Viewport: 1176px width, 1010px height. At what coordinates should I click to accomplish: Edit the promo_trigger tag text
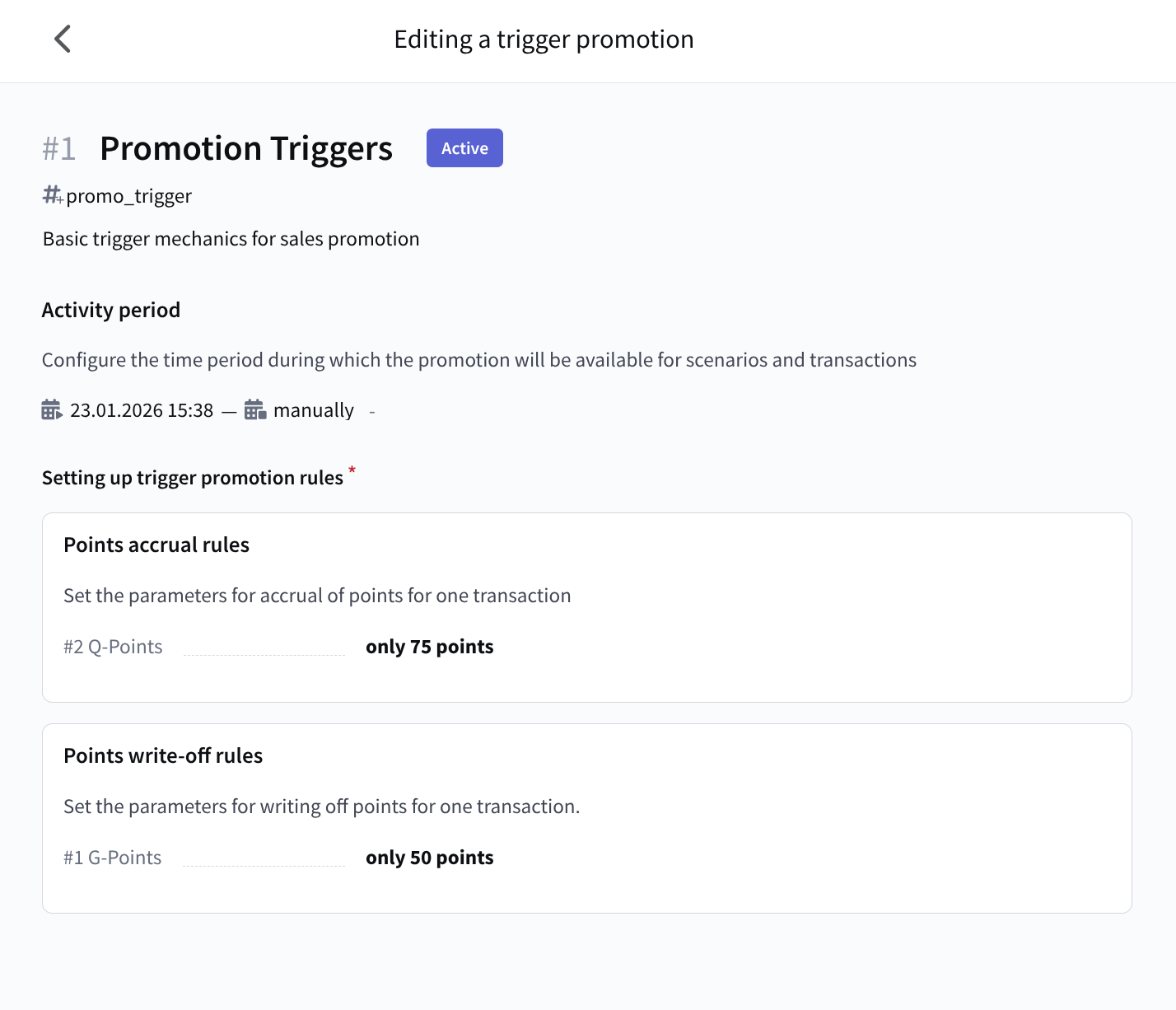coord(129,196)
